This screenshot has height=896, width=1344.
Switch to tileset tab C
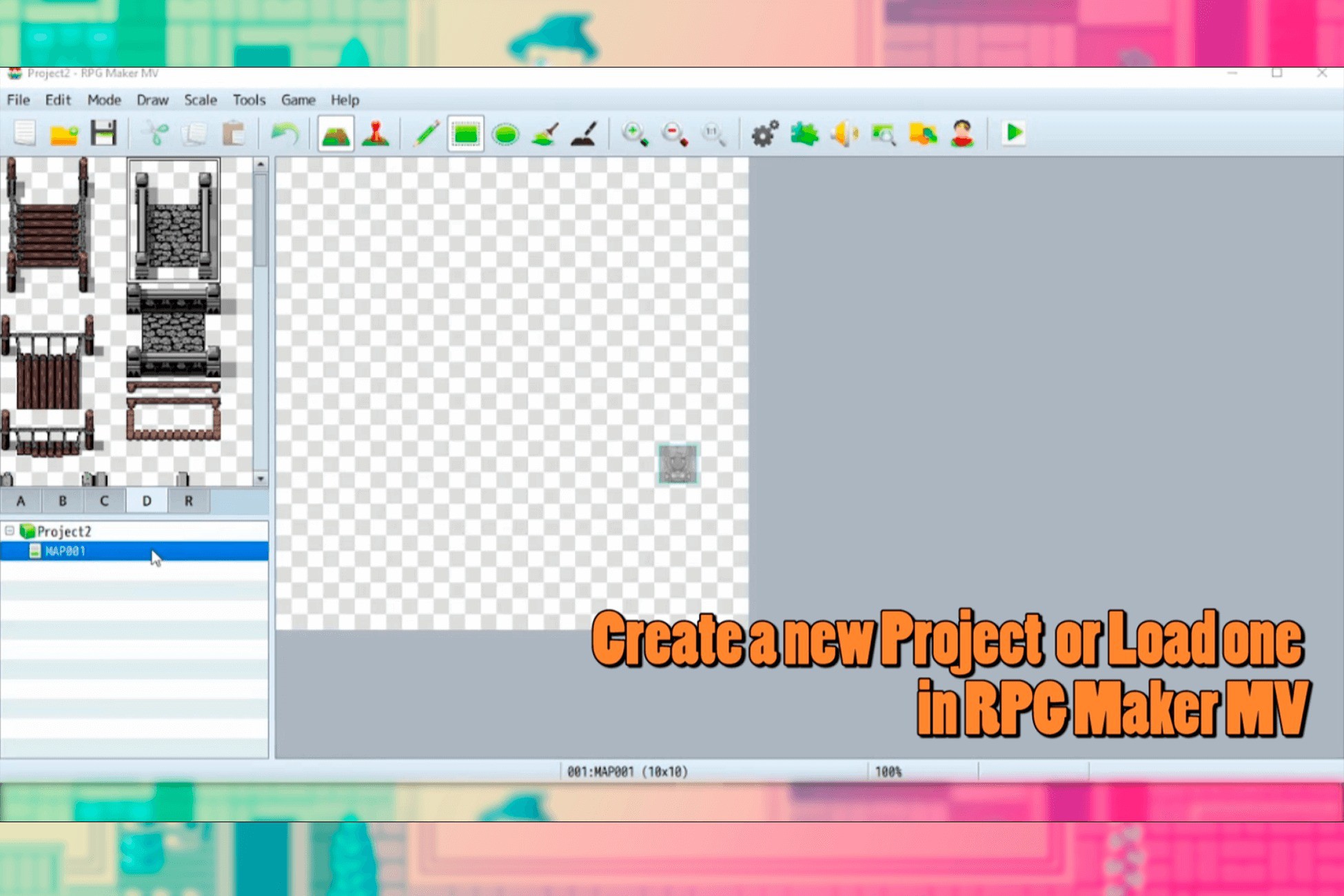pos(104,501)
